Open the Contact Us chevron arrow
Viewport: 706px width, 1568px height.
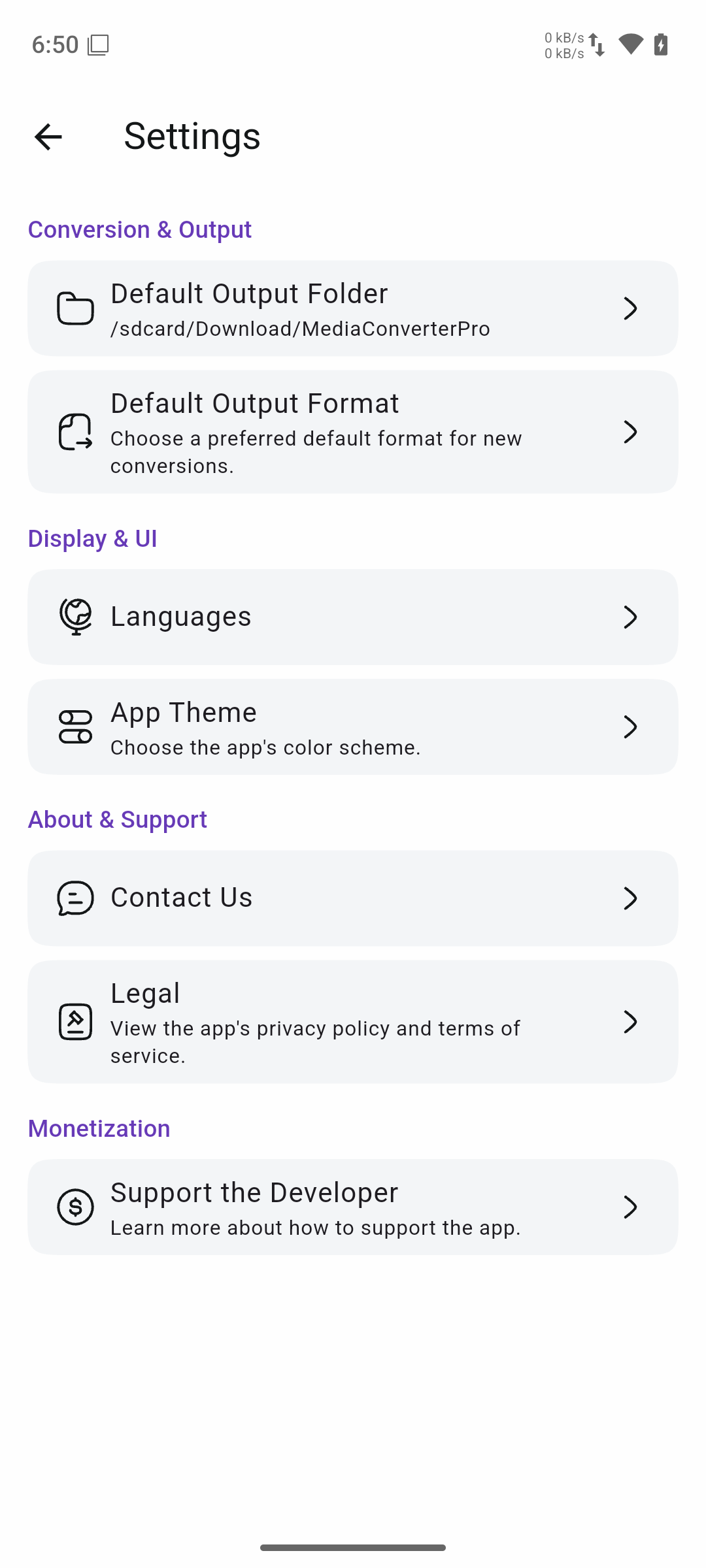point(630,898)
